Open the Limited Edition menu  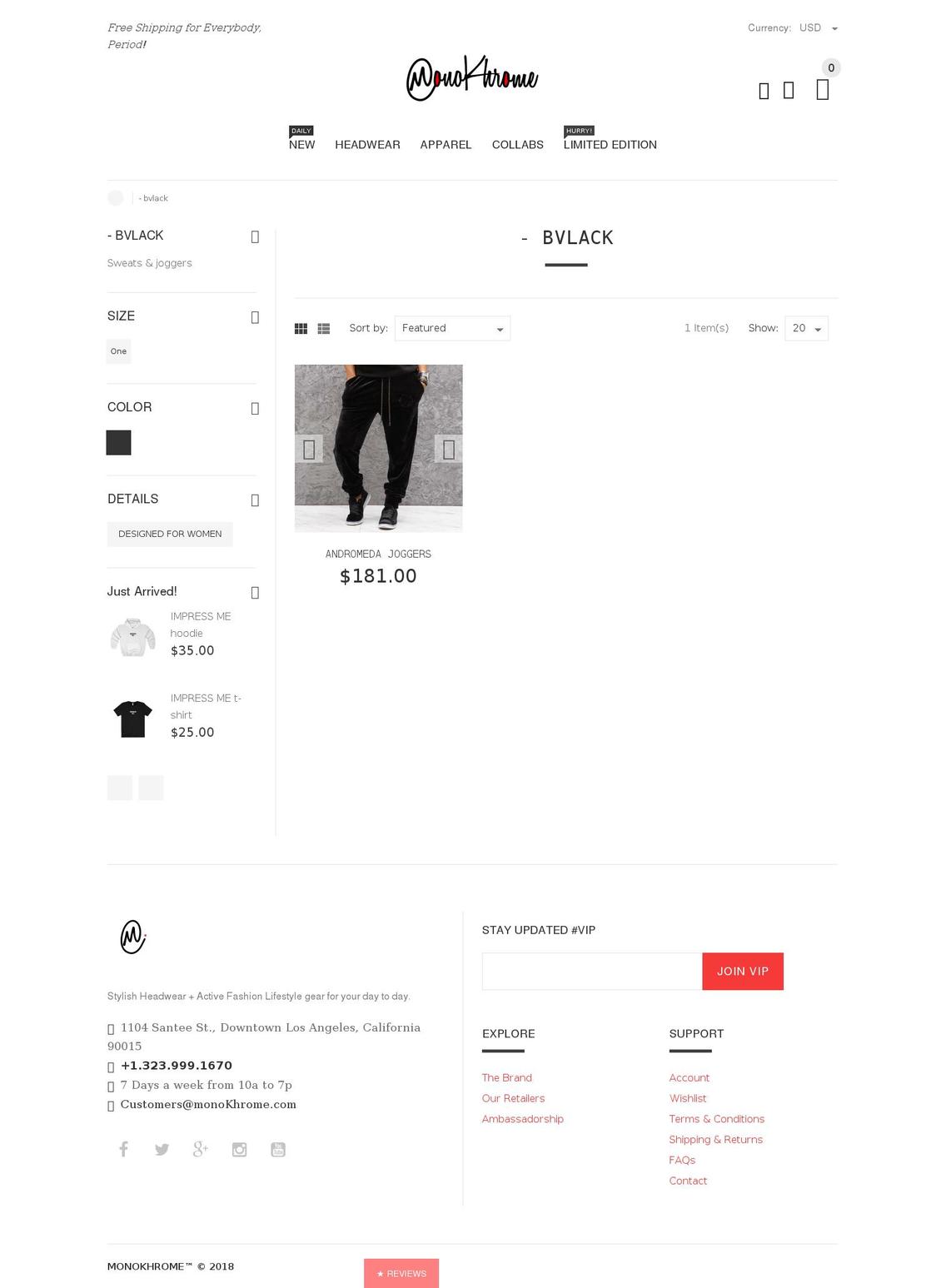pyautogui.click(x=610, y=145)
